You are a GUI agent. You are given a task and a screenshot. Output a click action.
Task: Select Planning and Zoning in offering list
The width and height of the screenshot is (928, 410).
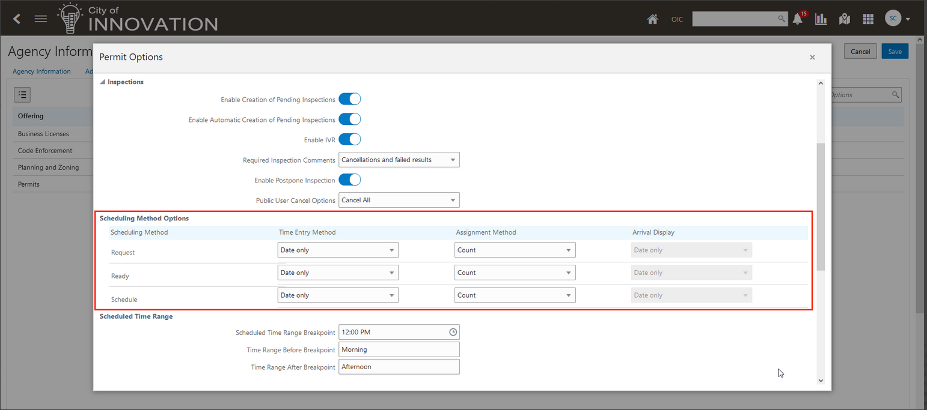tap(46, 167)
